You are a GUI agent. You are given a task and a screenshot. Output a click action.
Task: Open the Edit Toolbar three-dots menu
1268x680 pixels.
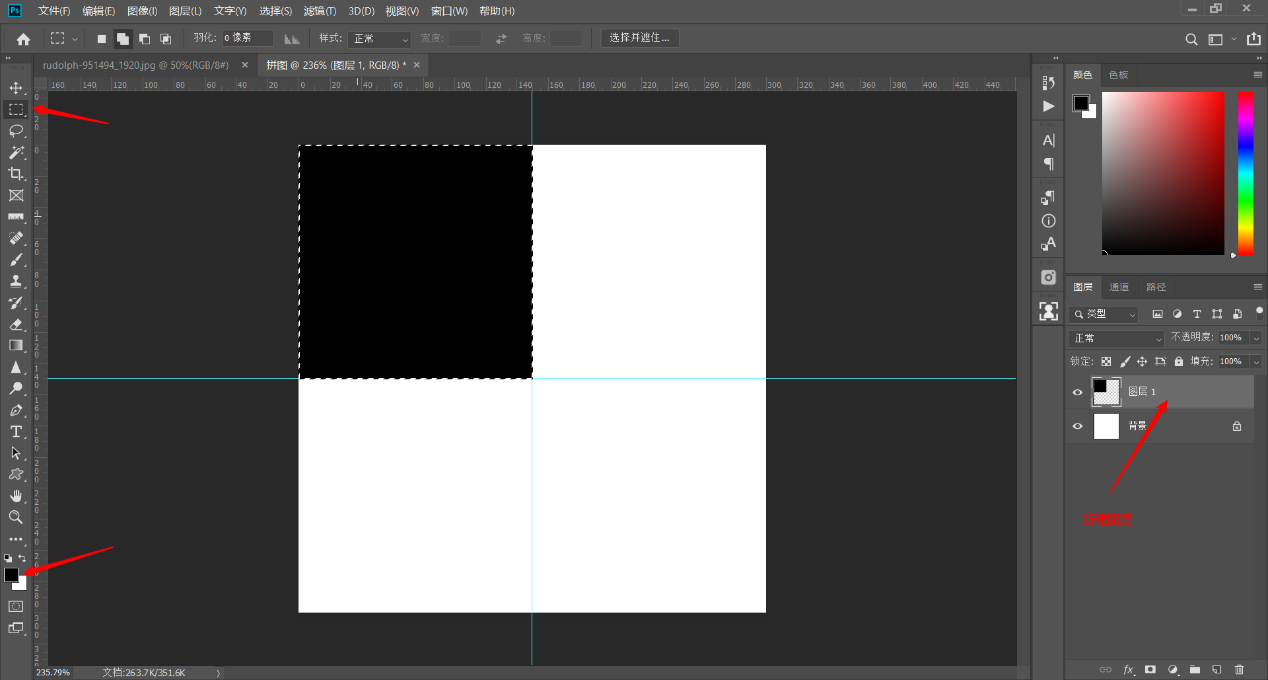pyautogui.click(x=16, y=540)
